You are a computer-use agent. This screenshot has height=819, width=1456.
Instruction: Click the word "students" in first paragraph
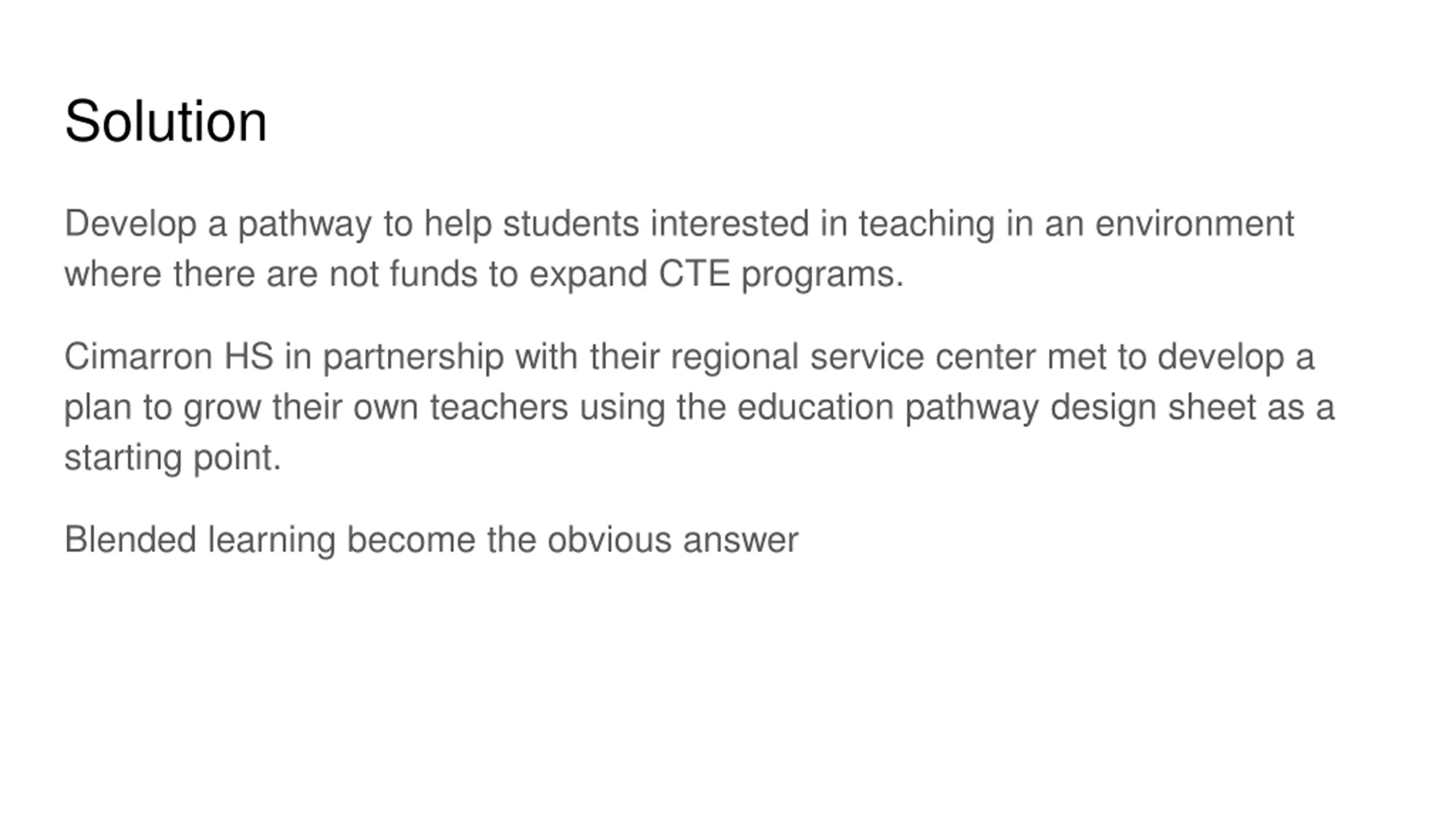tap(571, 224)
